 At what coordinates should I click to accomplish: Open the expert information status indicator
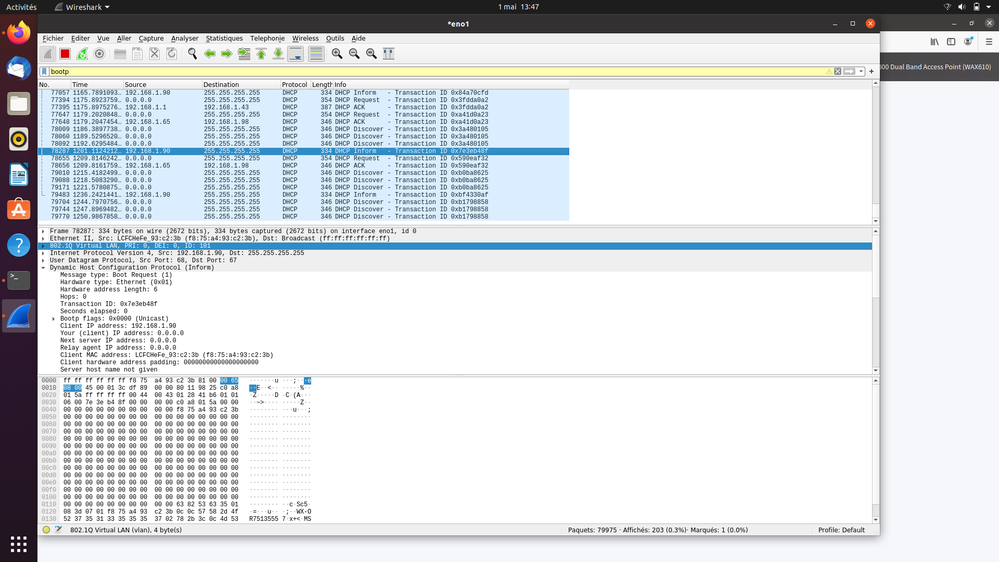pos(46,530)
